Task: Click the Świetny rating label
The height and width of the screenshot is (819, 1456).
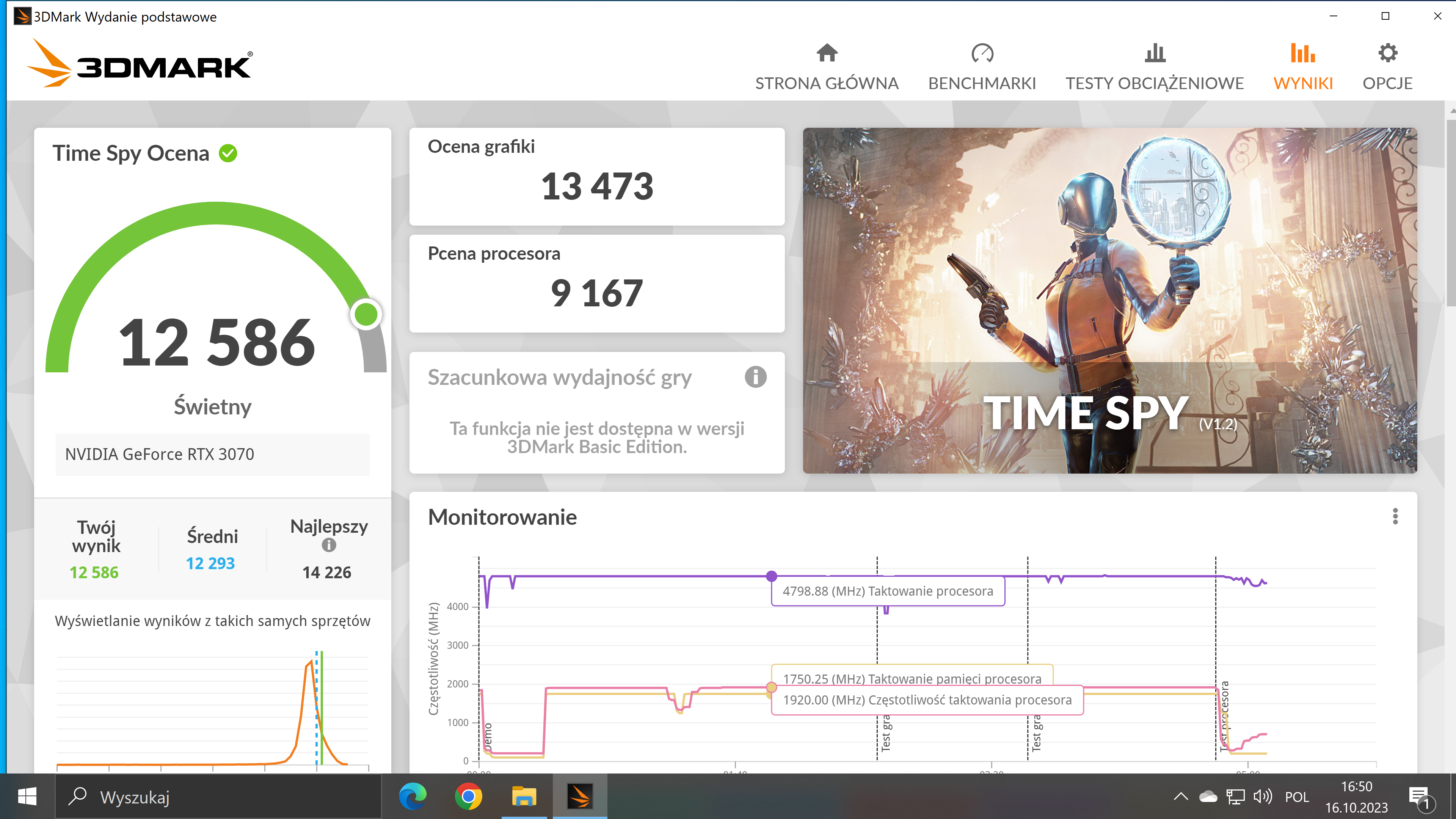Action: tap(212, 406)
